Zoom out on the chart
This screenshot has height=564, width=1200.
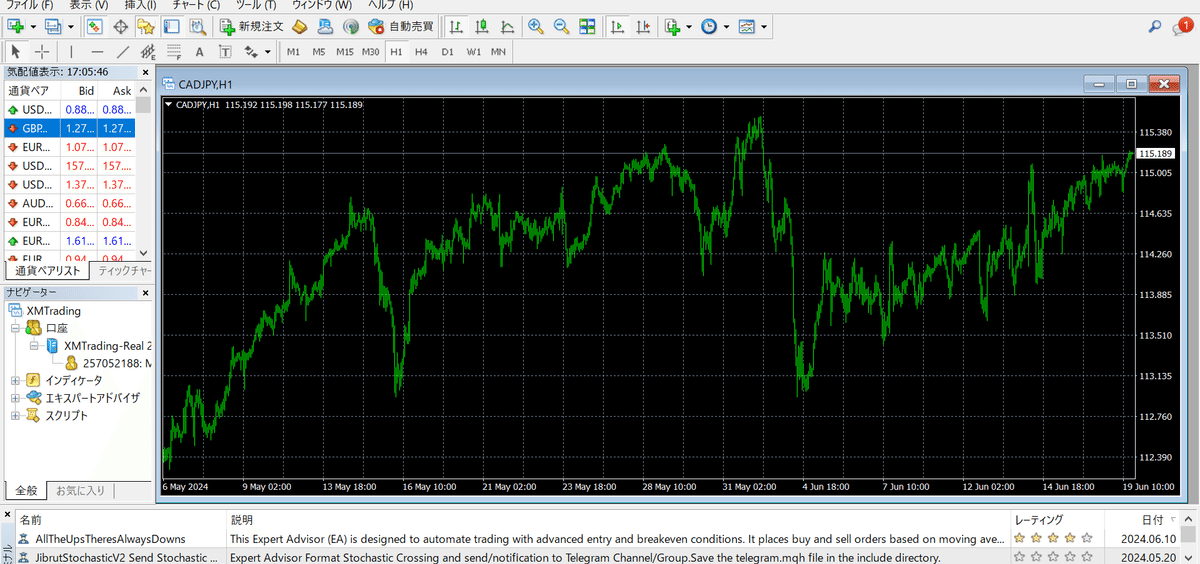pos(561,26)
